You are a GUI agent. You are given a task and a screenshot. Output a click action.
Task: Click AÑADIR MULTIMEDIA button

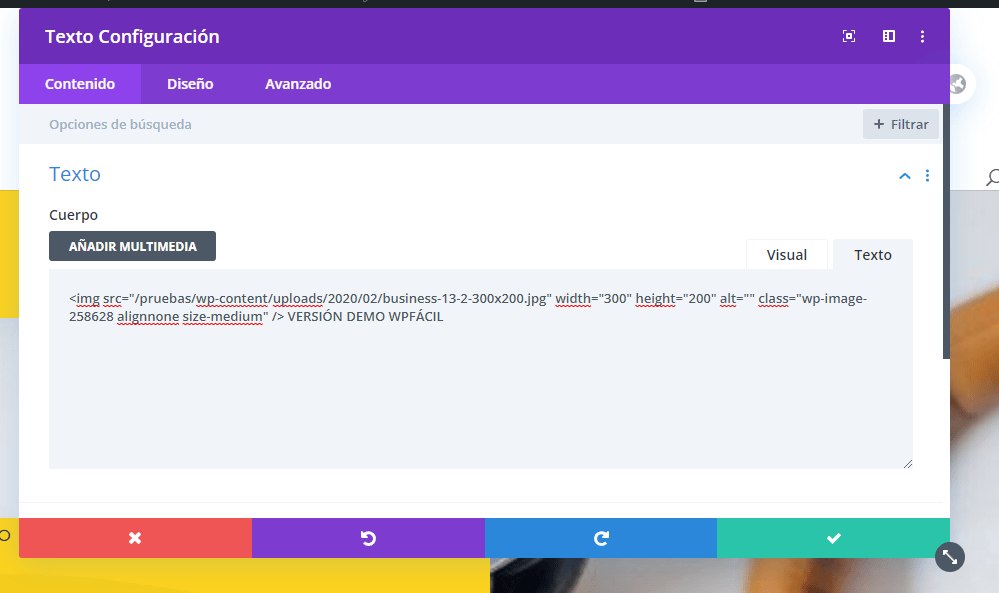(133, 246)
